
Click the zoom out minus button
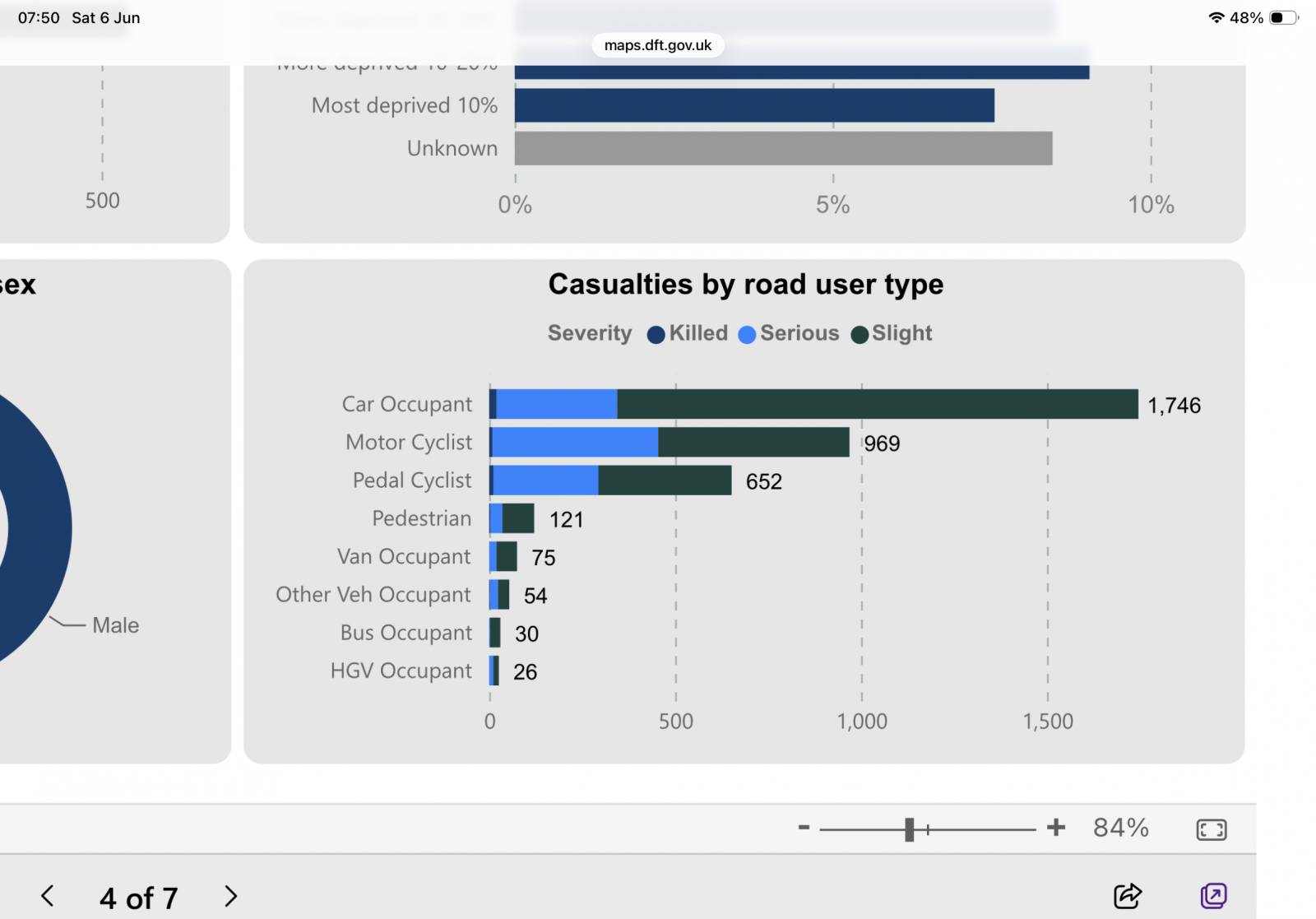pos(804,828)
